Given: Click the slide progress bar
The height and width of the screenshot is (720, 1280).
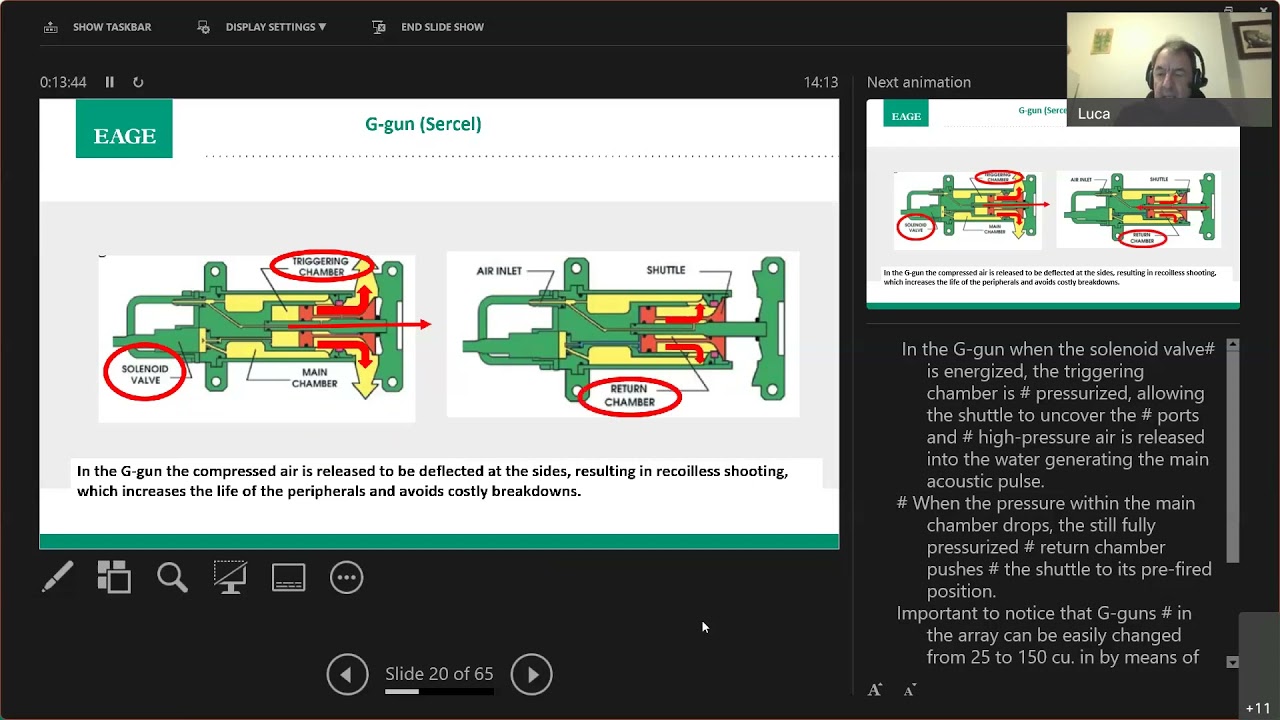Looking at the screenshot, I should click(x=439, y=691).
